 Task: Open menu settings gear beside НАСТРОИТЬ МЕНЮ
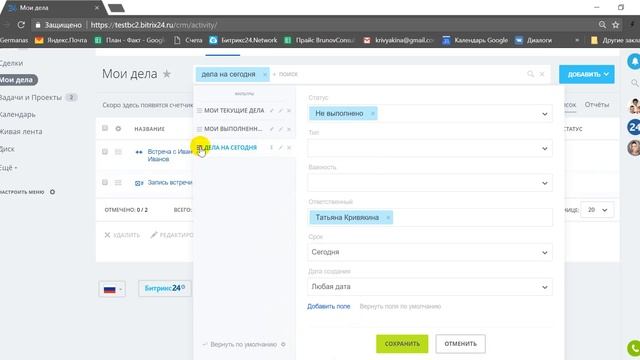point(52,192)
